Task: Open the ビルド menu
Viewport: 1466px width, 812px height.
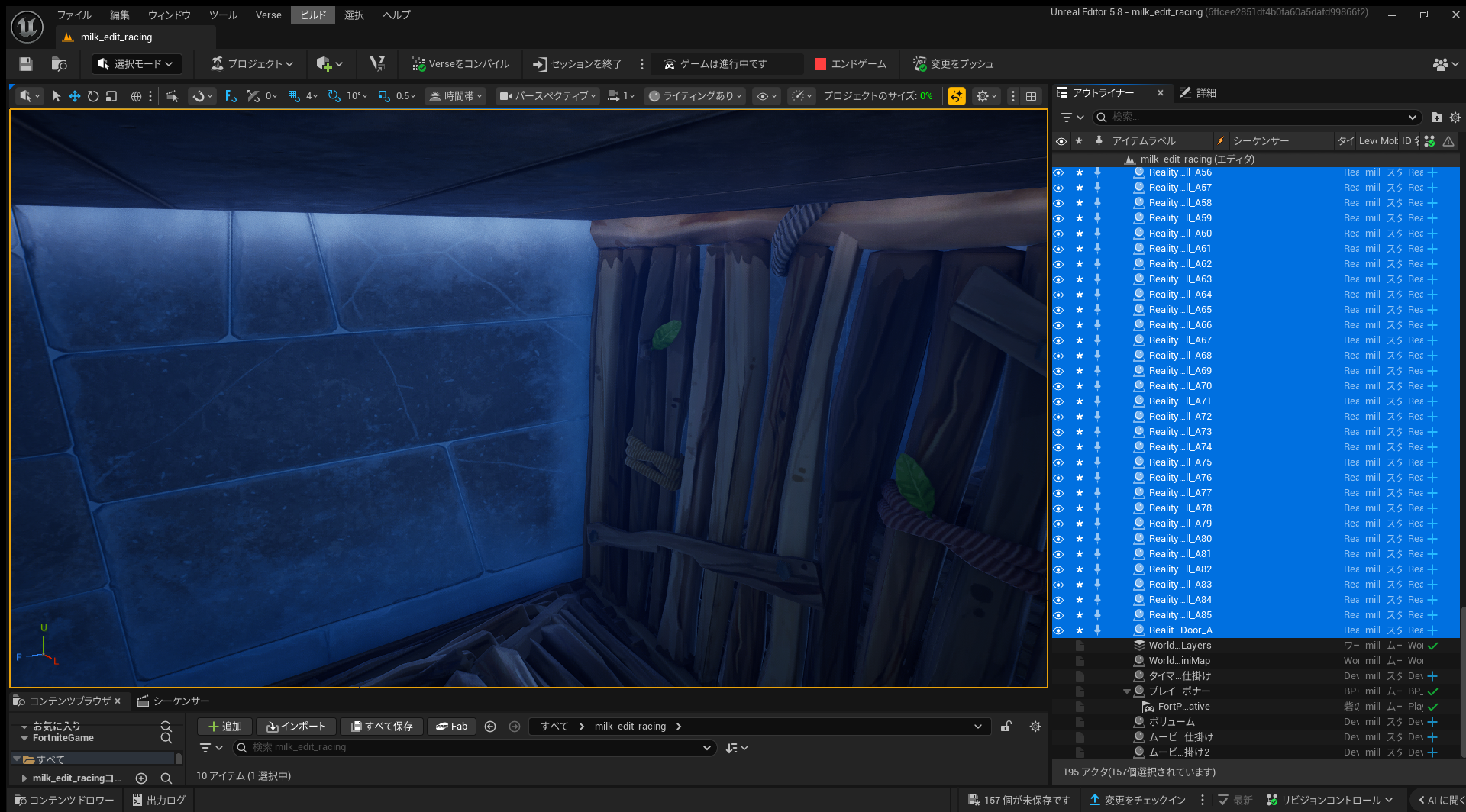Action: (x=313, y=14)
